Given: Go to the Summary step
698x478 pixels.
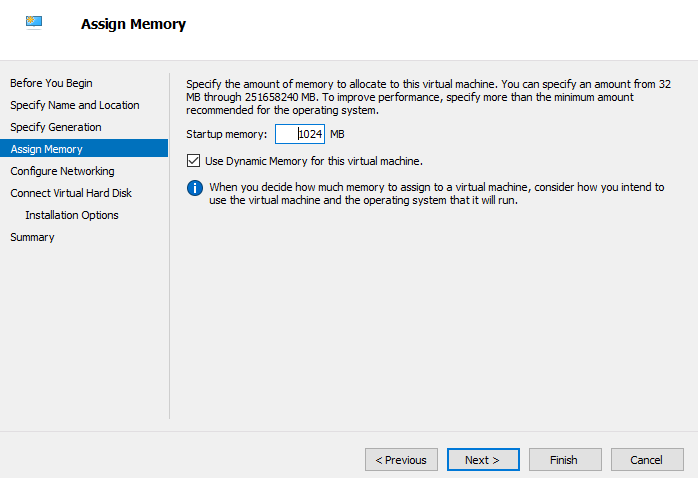Looking at the screenshot, I should (x=33, y=237).
